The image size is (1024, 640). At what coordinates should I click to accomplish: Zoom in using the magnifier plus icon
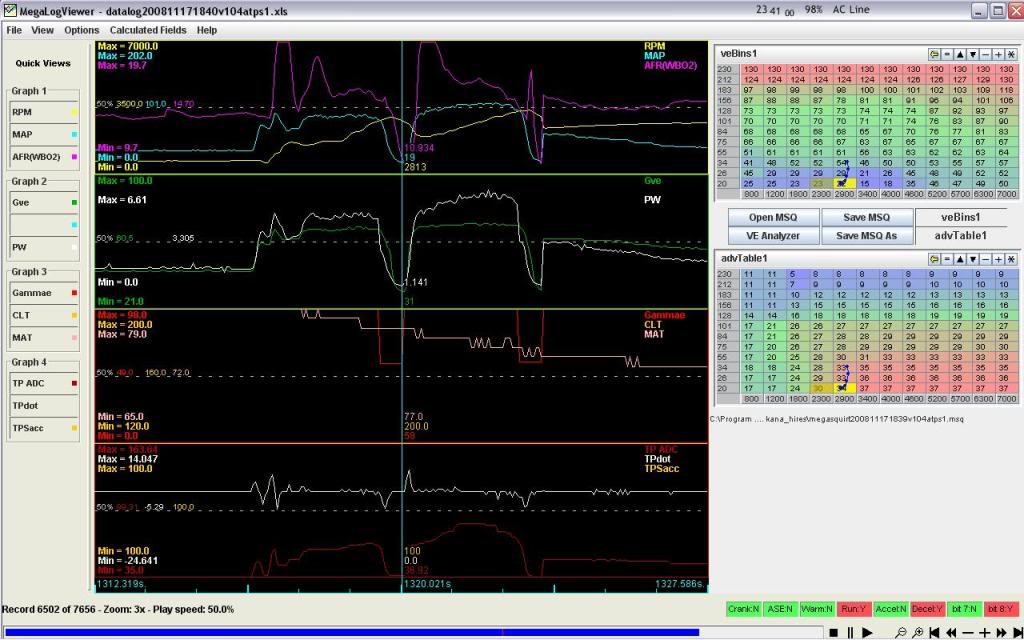point(918,631)
